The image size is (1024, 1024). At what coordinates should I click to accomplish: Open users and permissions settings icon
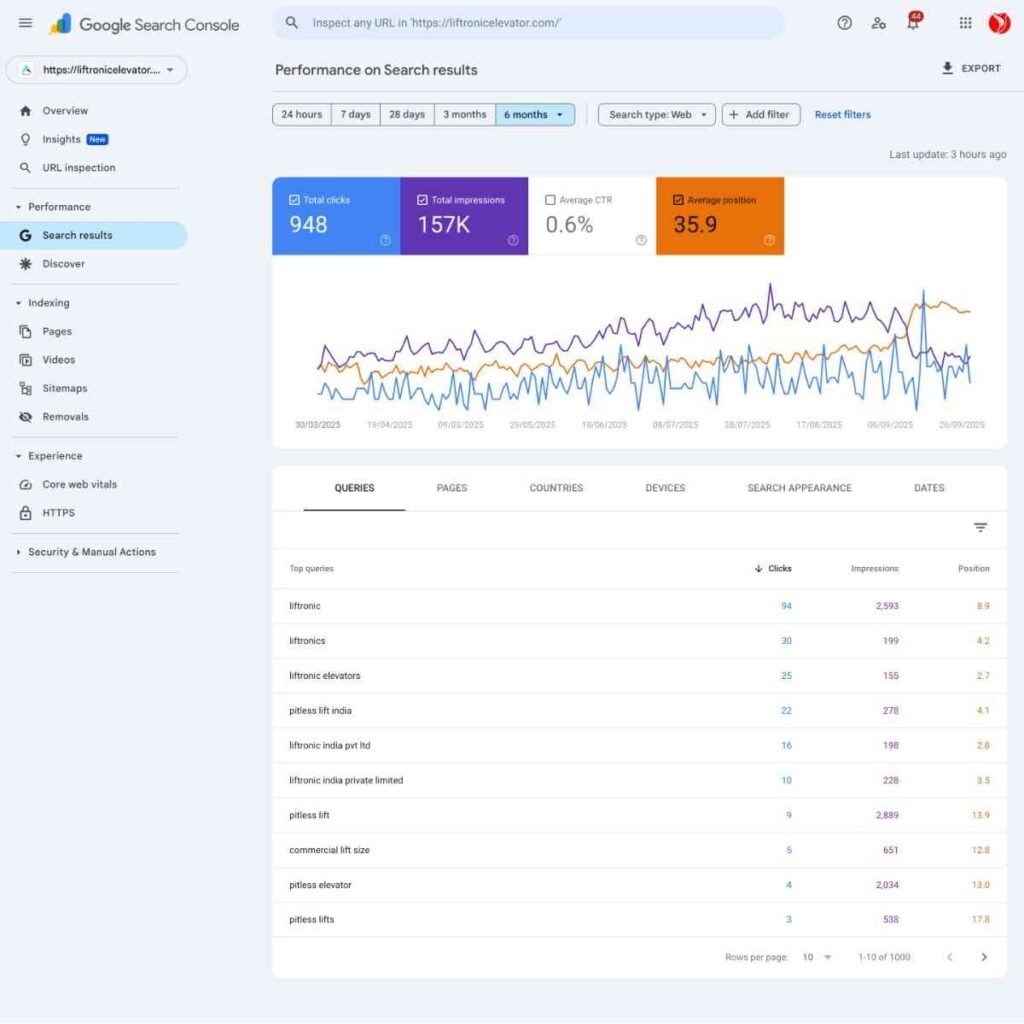point(878,23)
